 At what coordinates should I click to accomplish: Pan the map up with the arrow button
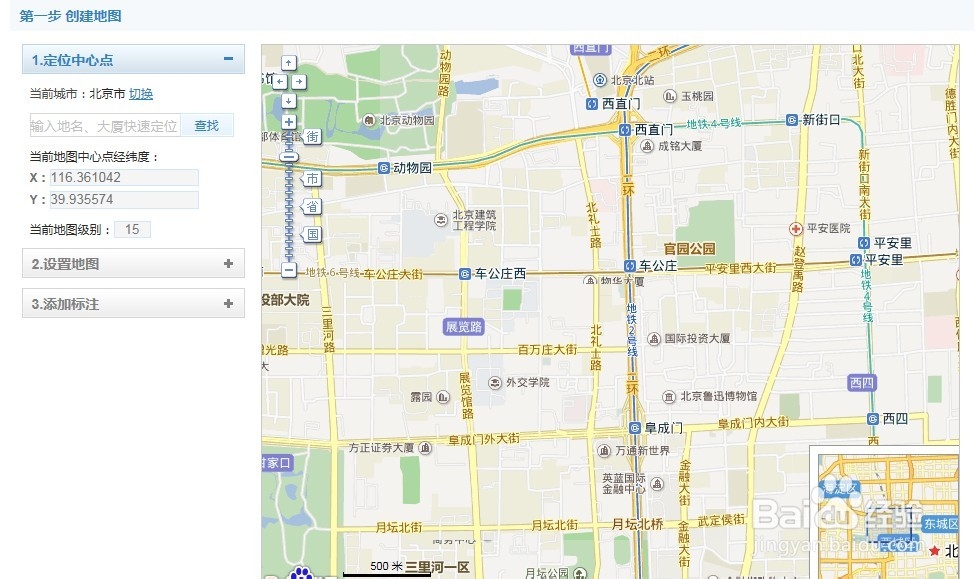pyautogui.click(x=289, y=63)
